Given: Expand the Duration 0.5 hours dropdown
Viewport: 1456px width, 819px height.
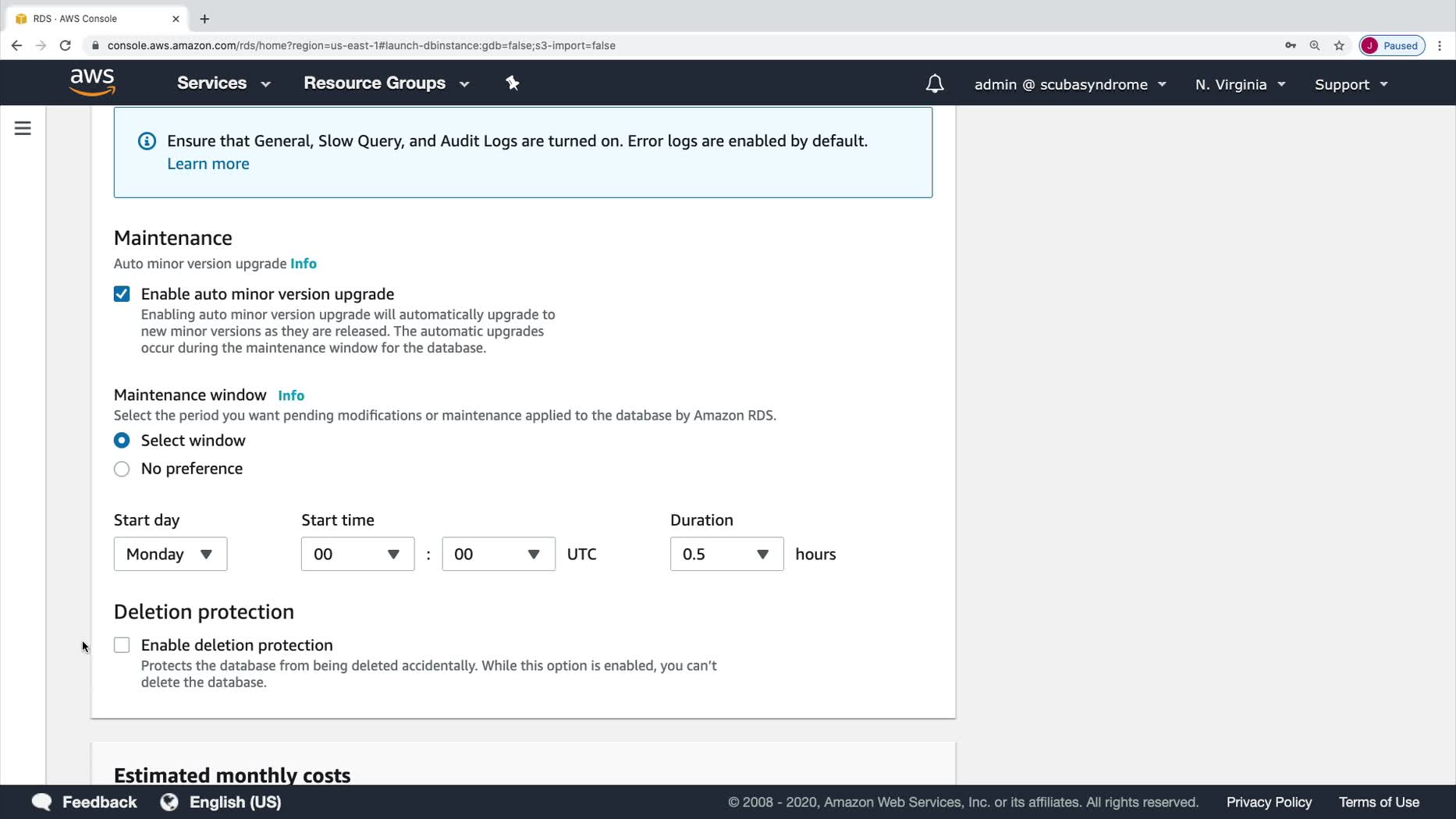Looking at the screenshot, I should coord(726,554).
